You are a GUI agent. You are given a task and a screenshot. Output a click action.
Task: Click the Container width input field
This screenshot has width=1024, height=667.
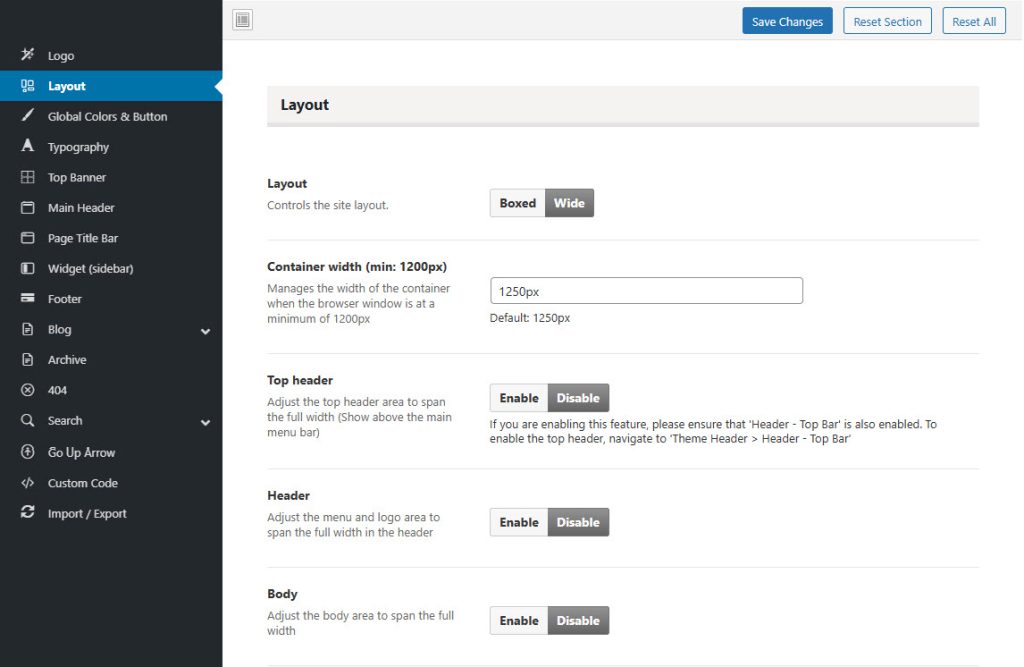tap(646, 291)
